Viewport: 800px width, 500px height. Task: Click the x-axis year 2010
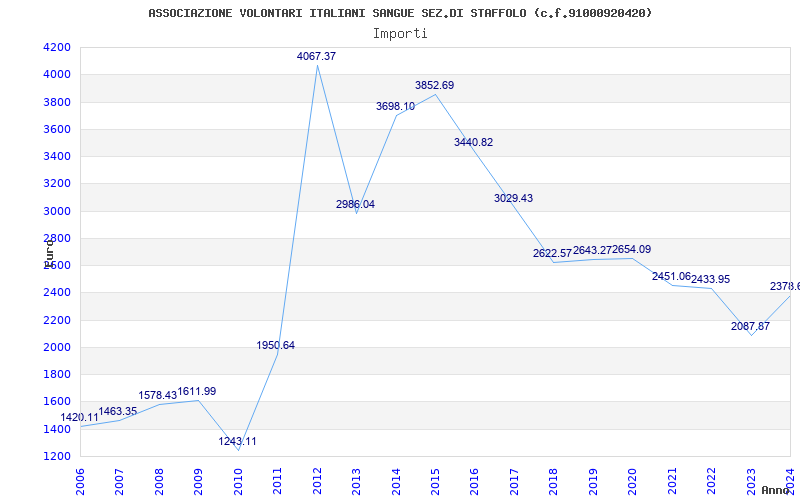tap(238, 482)
